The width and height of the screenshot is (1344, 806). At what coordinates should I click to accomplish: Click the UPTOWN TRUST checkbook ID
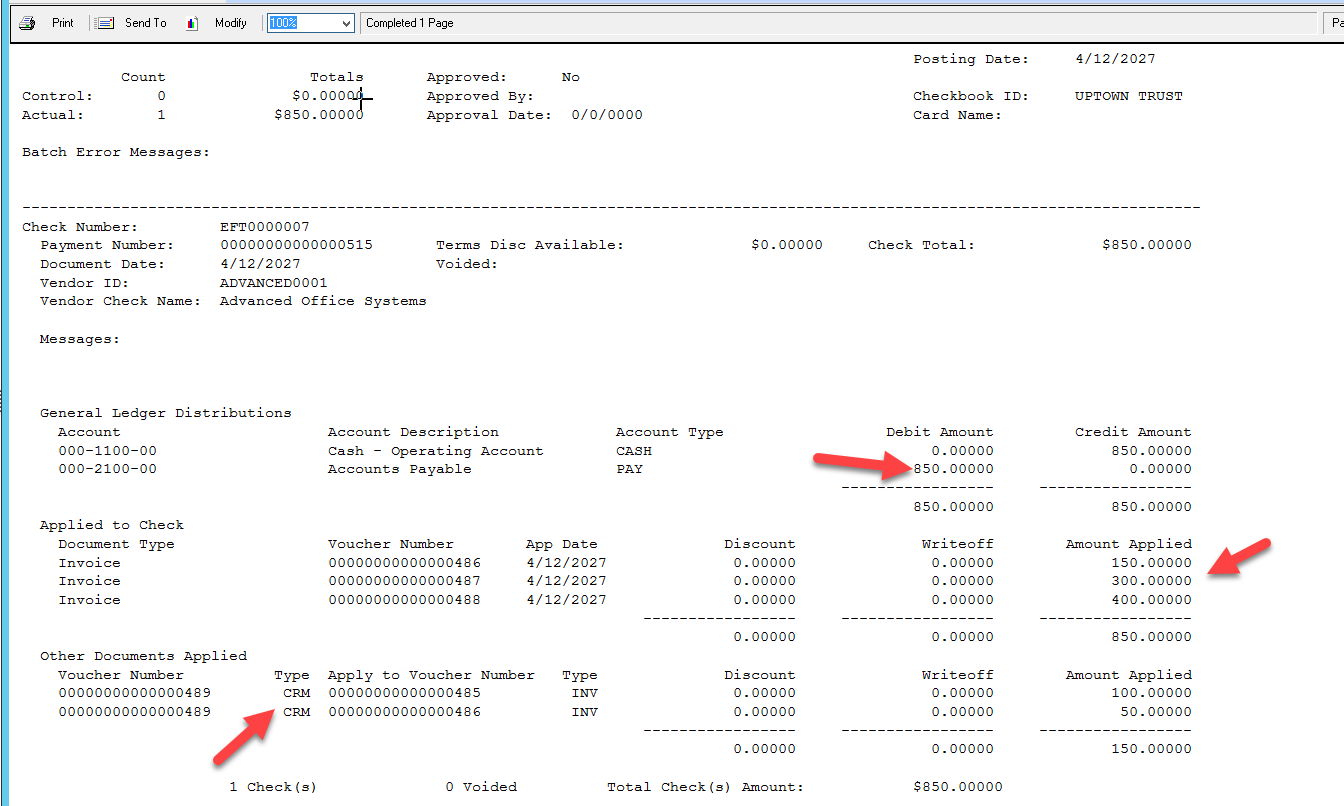click(1128, 96)
